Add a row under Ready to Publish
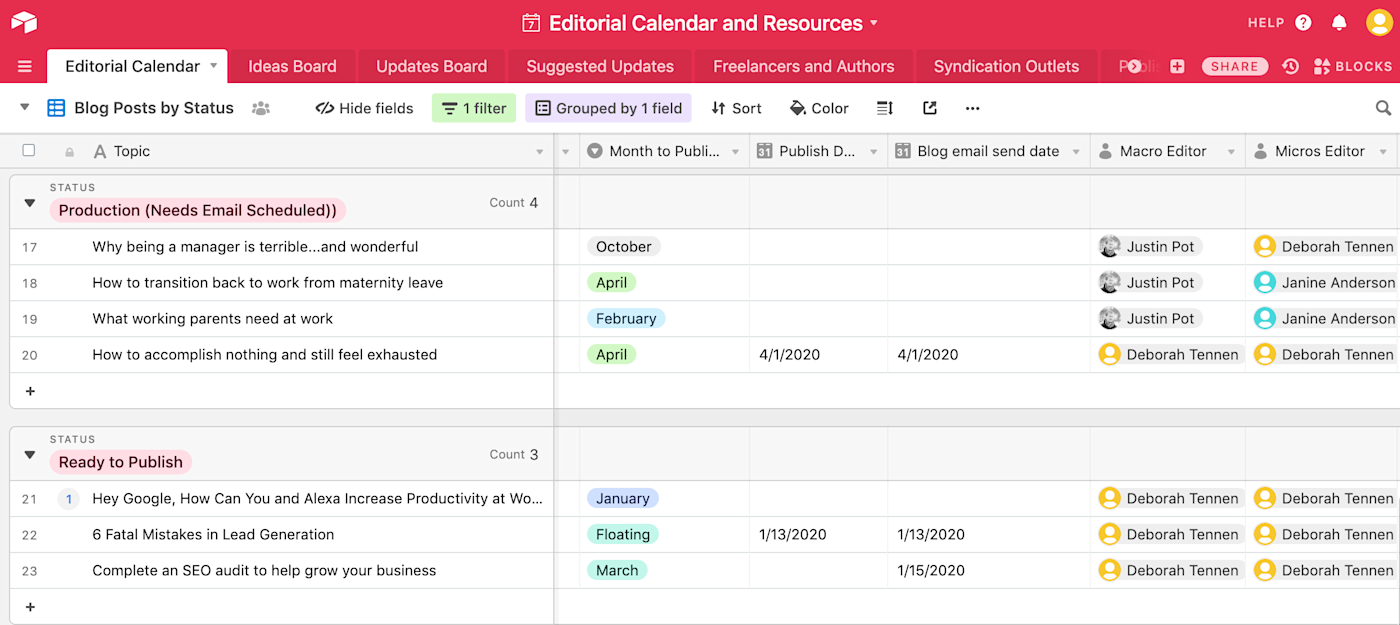The width and height of the screenshot is (1400, 625). click(x=30, y=607)
